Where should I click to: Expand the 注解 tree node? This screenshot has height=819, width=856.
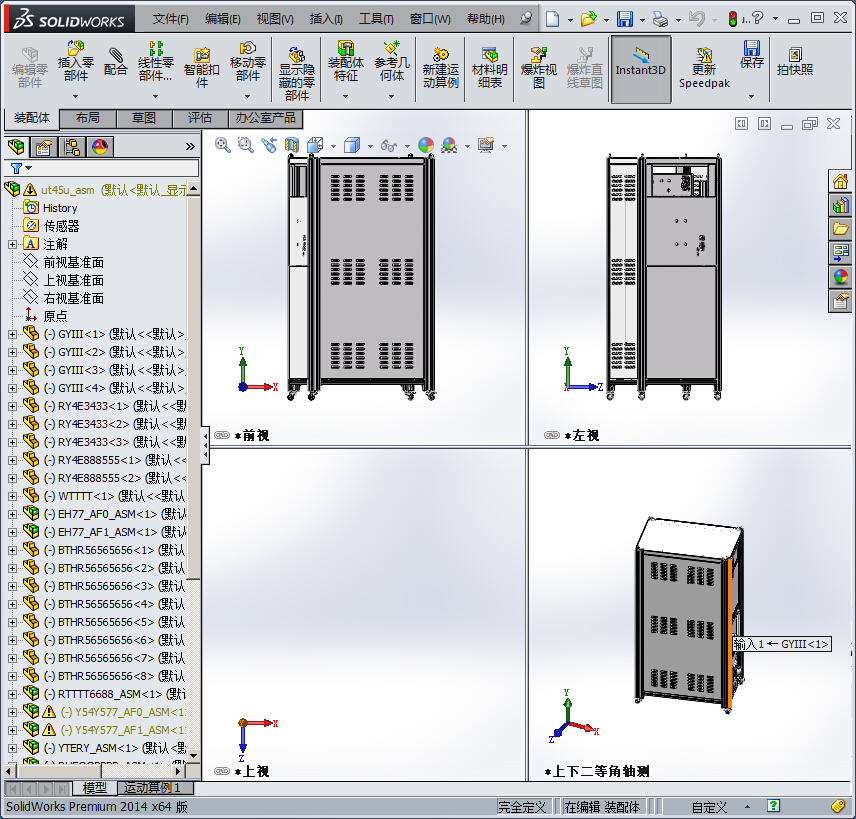(12, 244)
